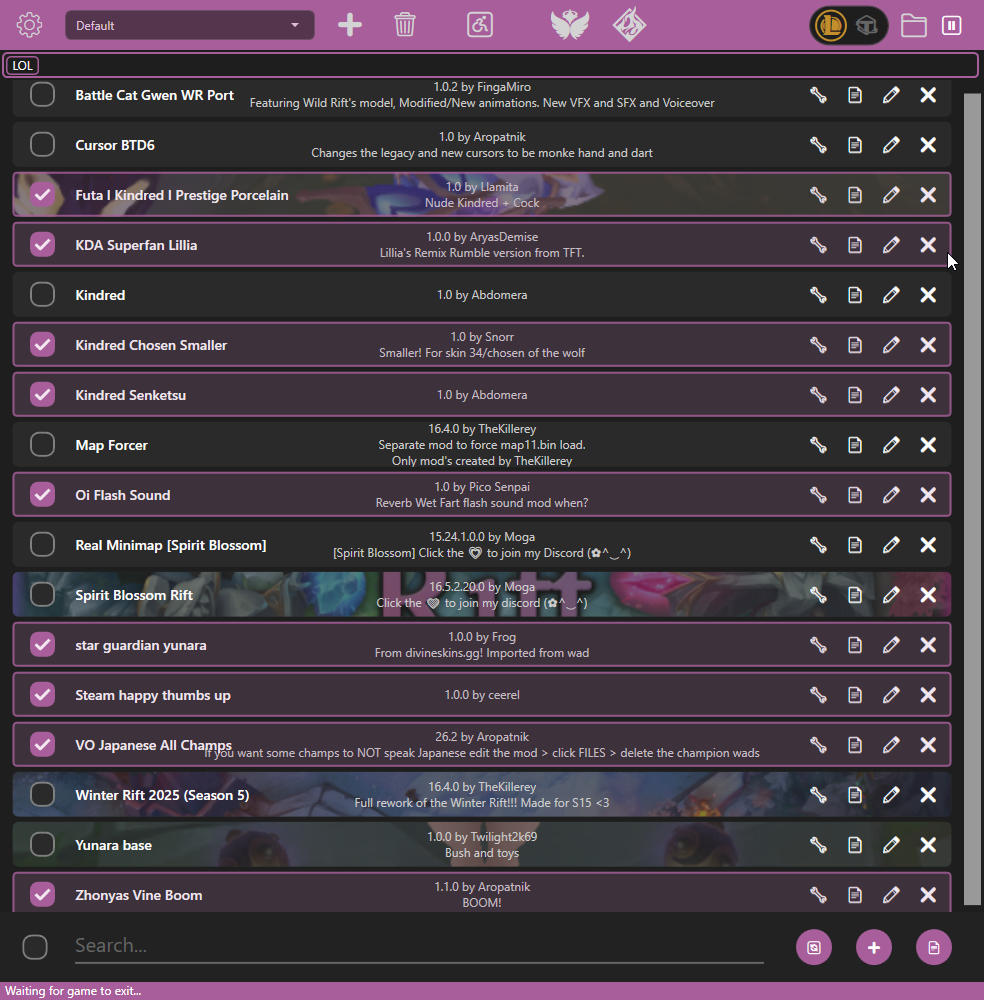Uncheck the star guardian yunara mod
This screenshot has width=984, height=1000.
42,645
